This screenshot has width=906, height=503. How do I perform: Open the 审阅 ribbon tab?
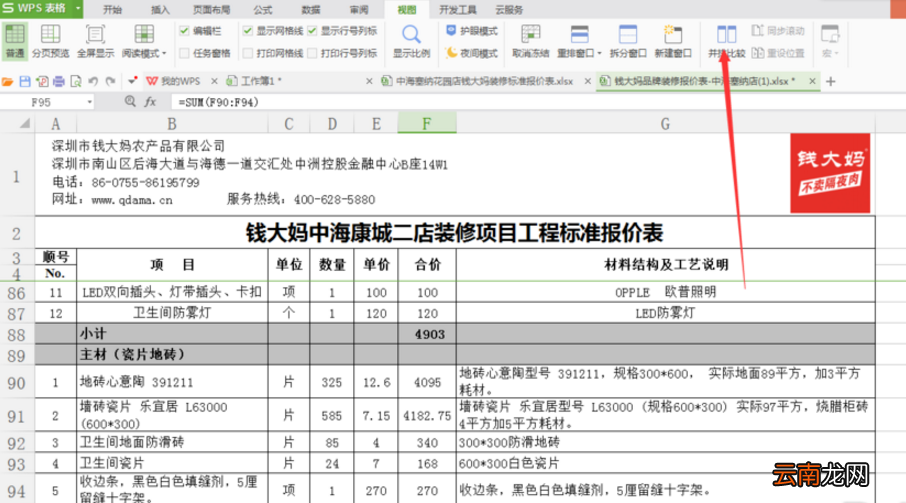pyautogui.click(x=359, y=10)
